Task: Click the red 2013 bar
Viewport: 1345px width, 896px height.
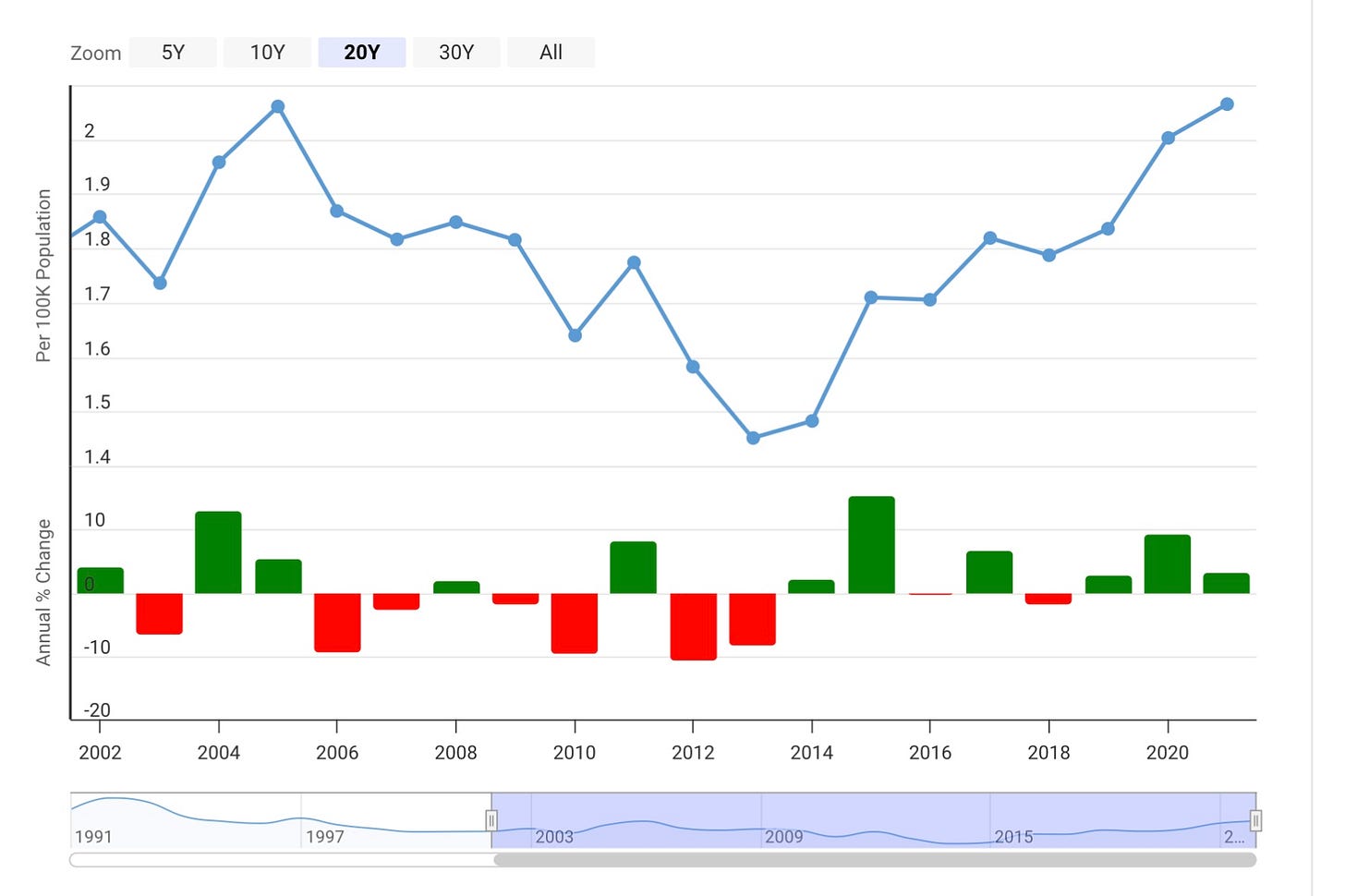Action: pyautogui.click(x=753, y=619)
